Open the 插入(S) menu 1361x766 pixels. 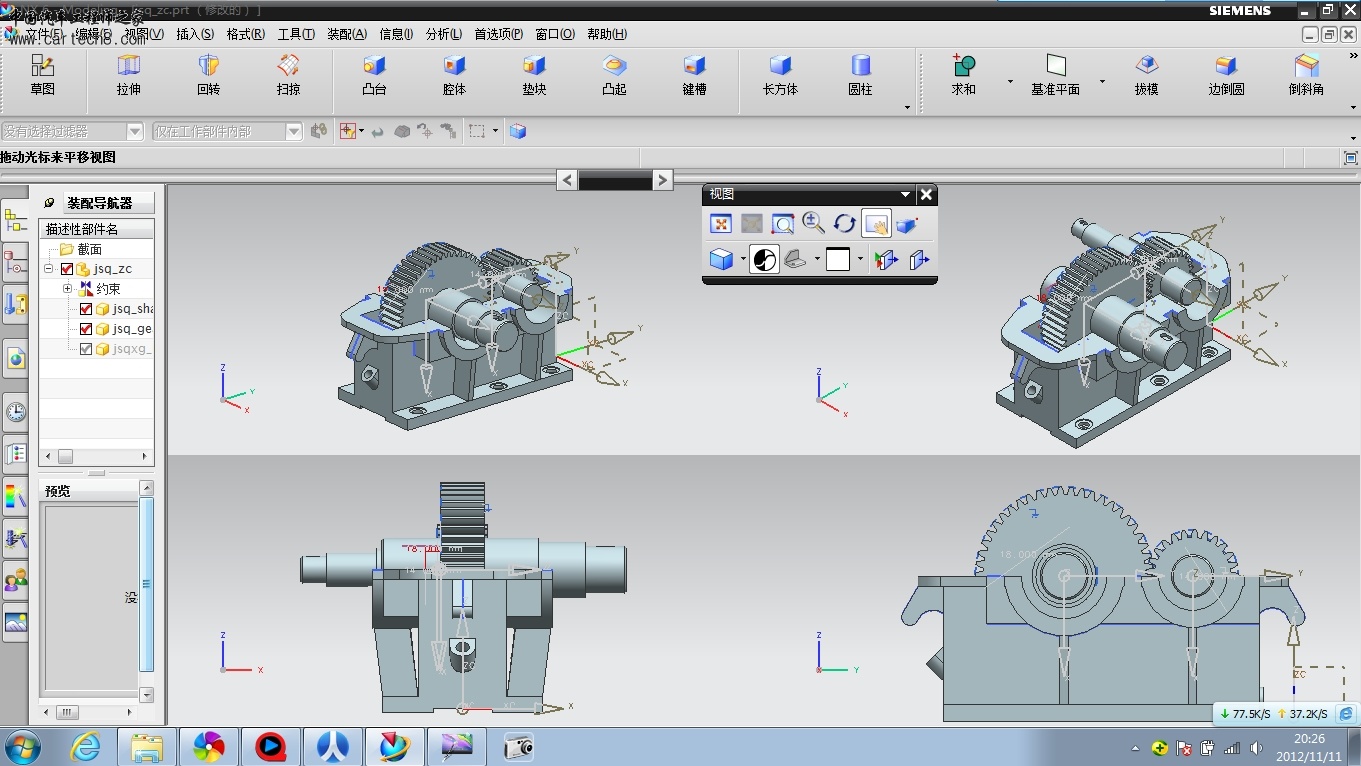click(x=195, y=34)
